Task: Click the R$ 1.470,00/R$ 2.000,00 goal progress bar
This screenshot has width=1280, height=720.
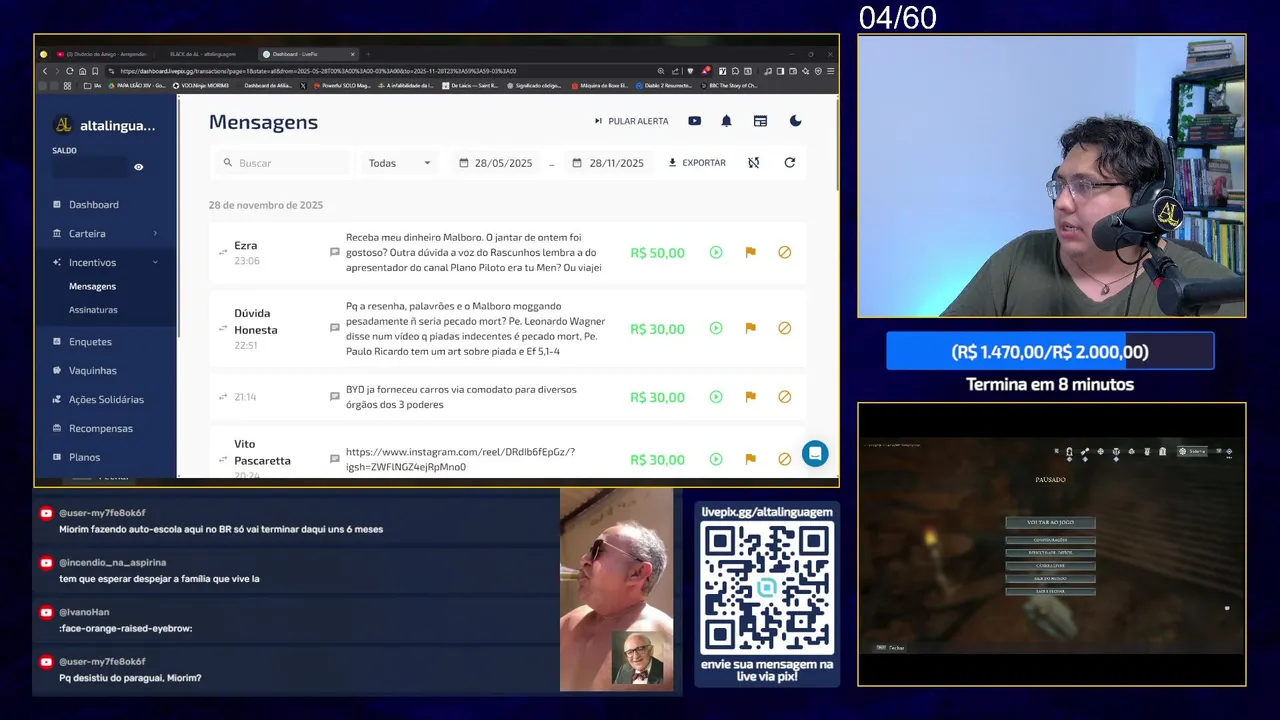Action: tap(1050, 352)
